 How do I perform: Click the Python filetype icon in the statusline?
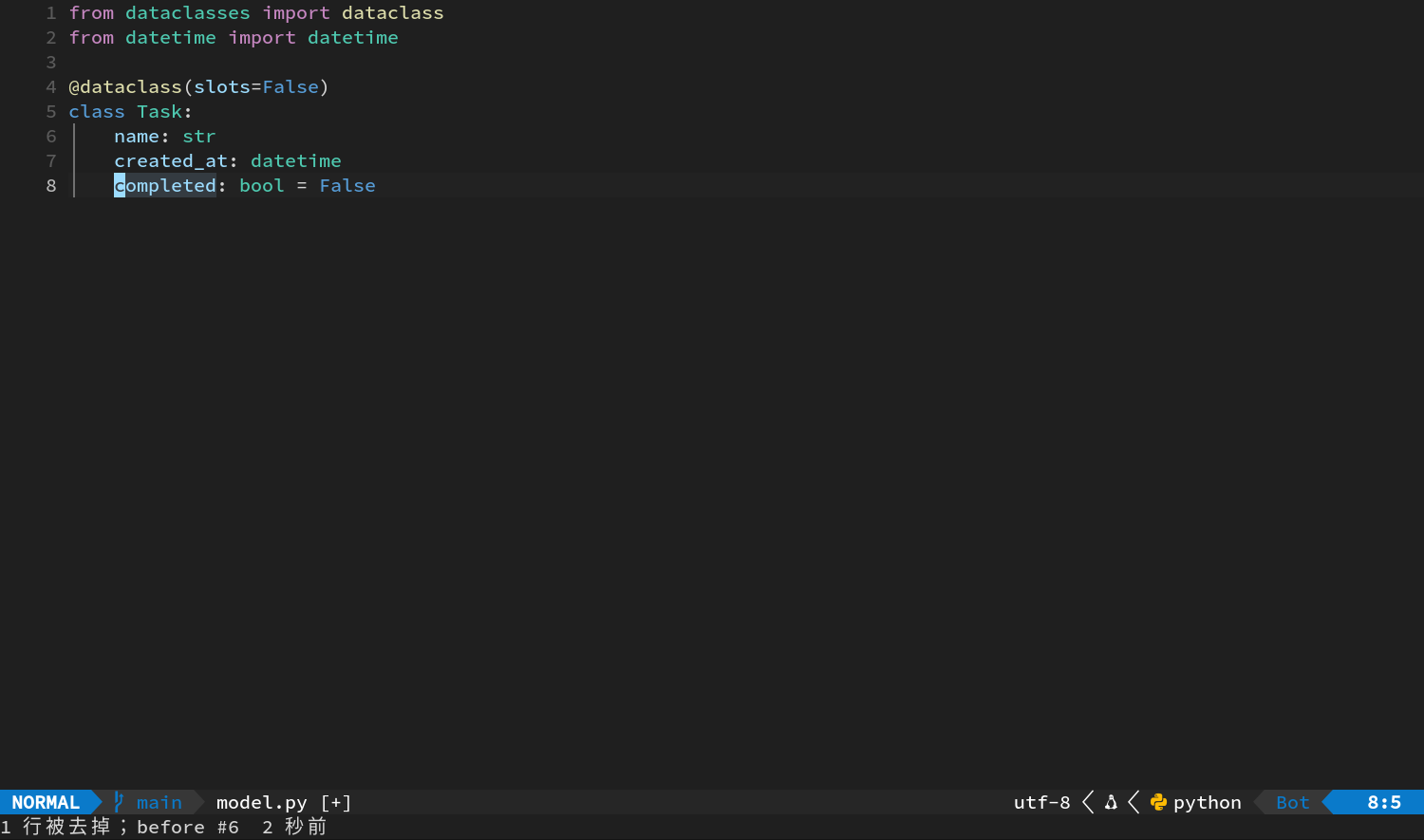pyautogui.click(x=1158, y=803)
